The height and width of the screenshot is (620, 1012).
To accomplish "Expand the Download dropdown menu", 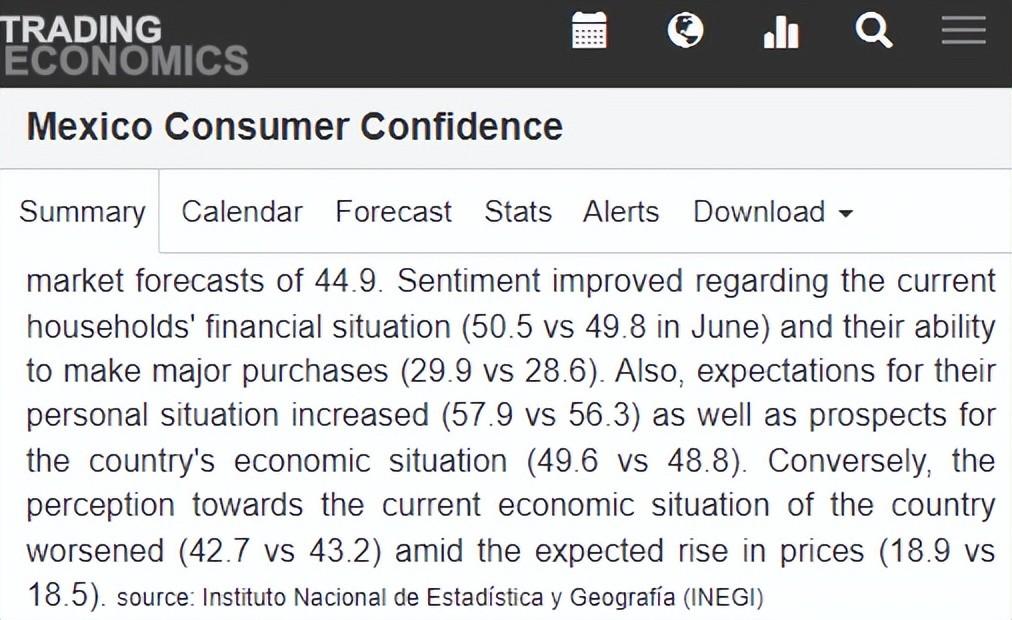I will pyautogui.click(x=773, y=212).
